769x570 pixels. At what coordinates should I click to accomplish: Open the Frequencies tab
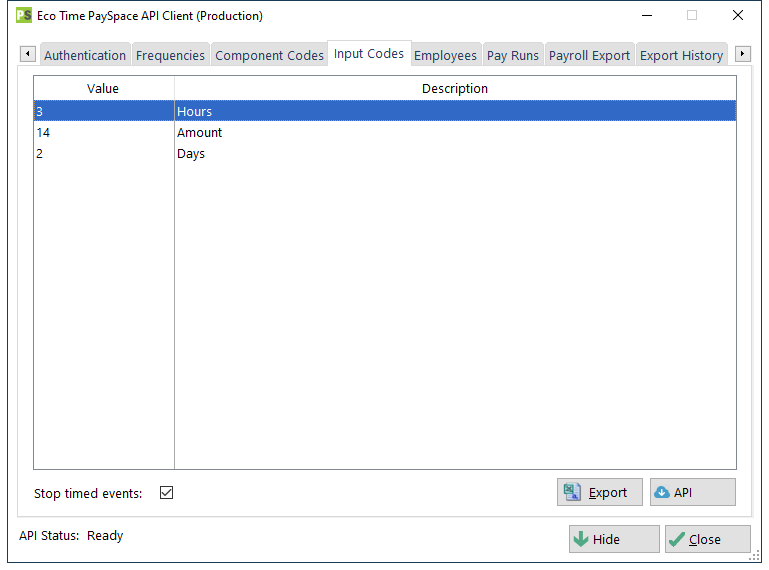(170, 55)
